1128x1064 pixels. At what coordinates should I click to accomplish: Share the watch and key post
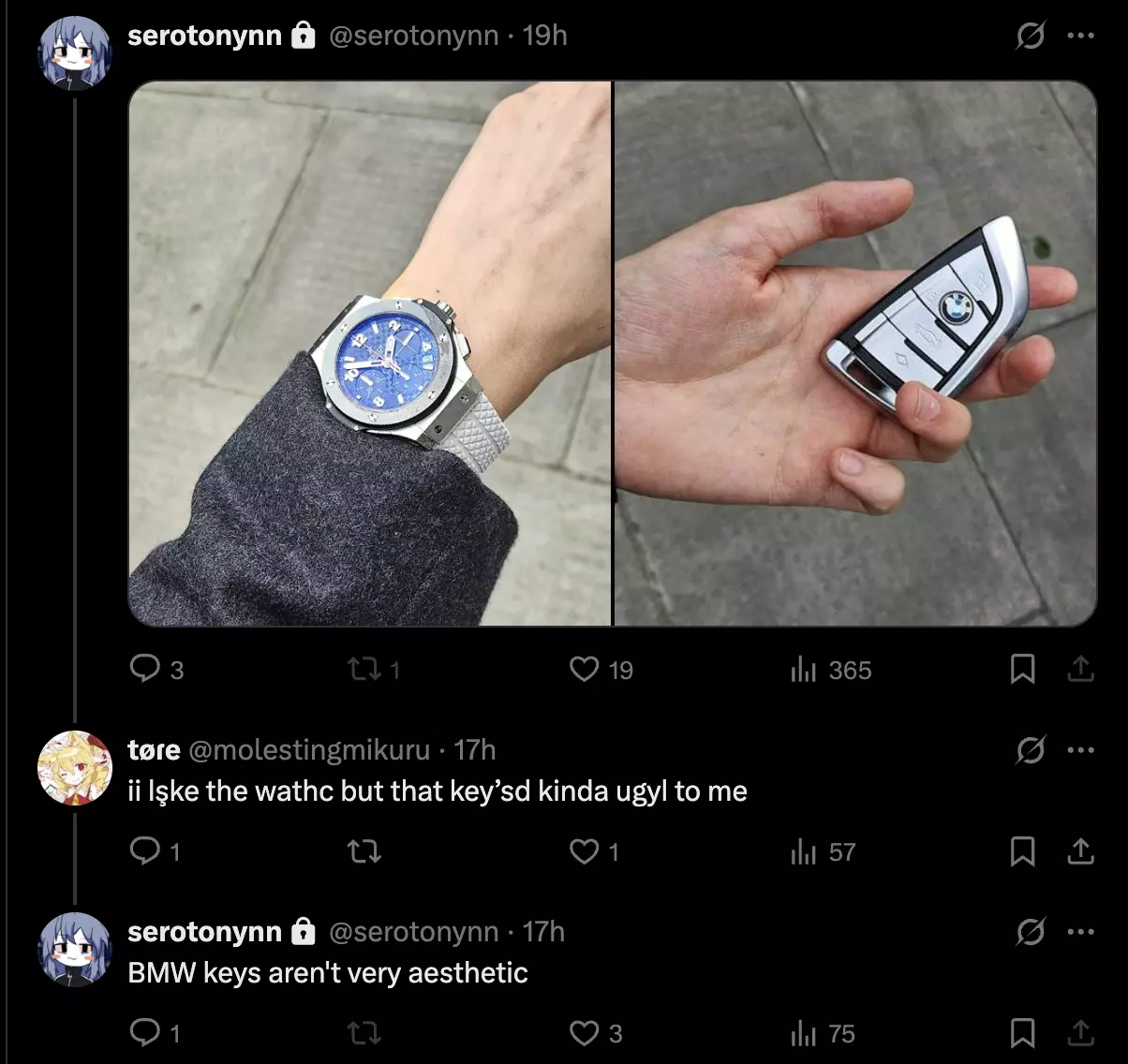coord(1080,669)
